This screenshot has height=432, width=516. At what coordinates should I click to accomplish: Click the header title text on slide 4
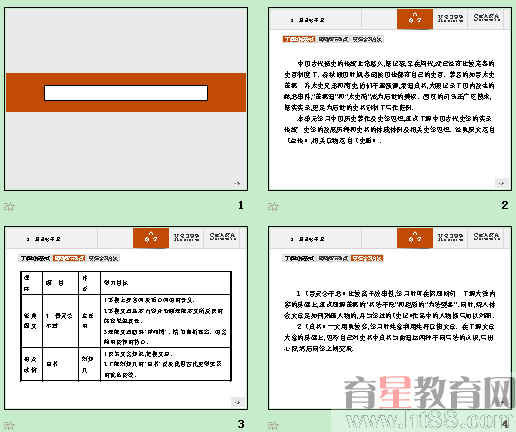point(307,239)
